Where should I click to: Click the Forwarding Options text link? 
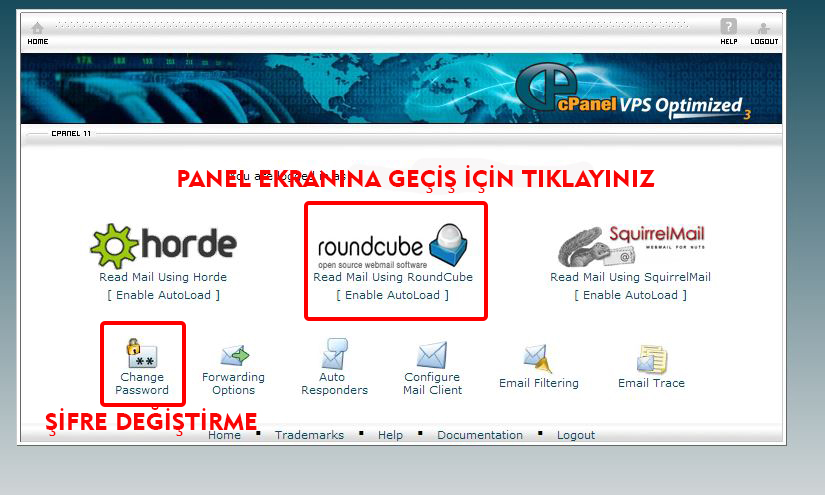tap(234, 383)
